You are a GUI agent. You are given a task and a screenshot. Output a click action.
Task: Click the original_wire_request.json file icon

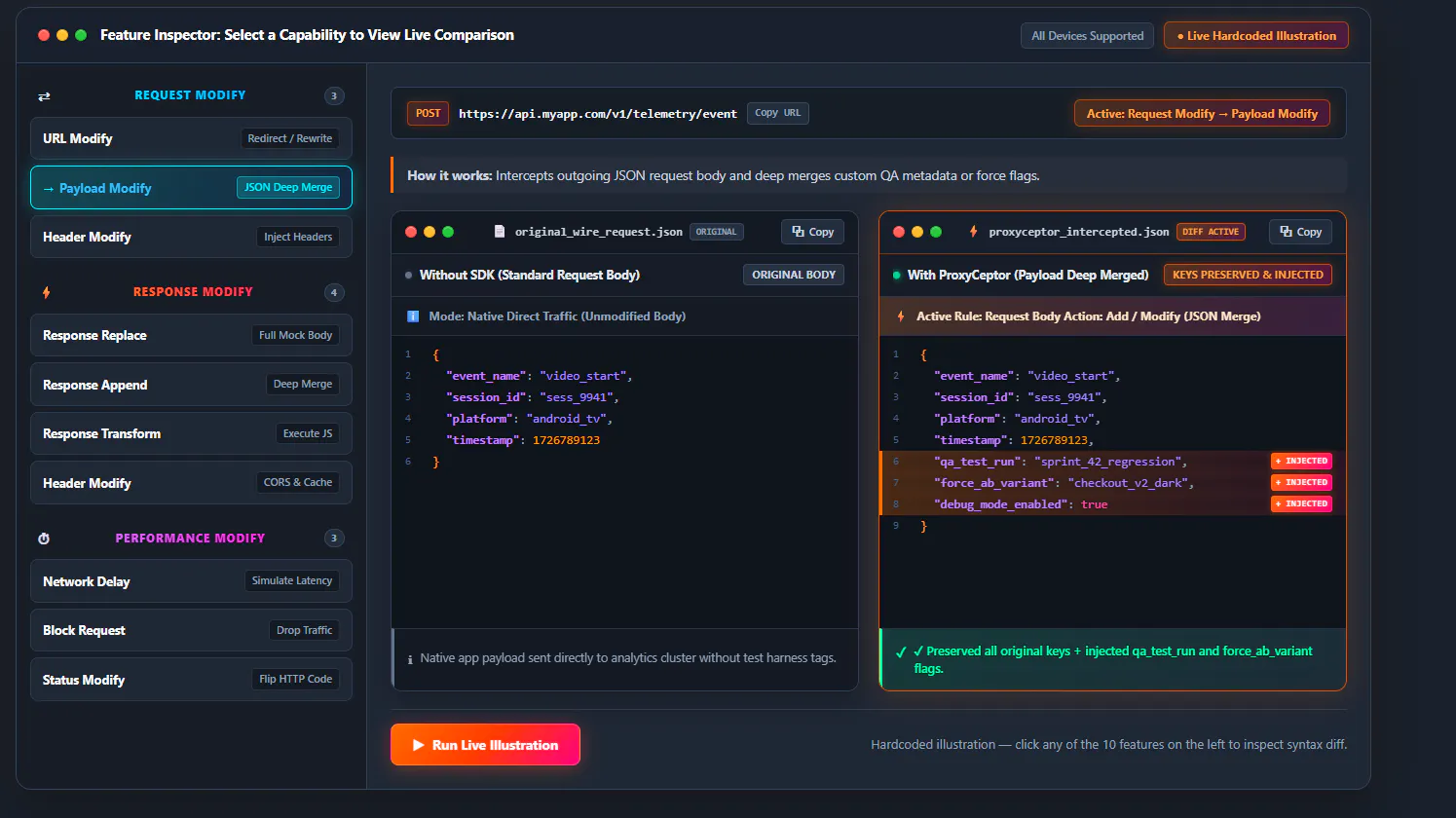tap(500, 232)
